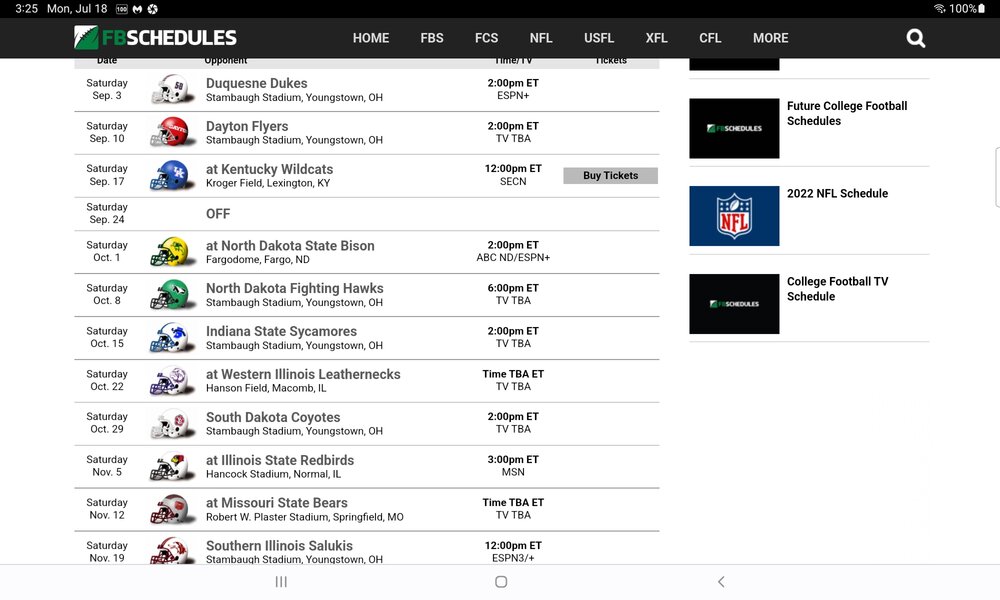Open the at Kentucky Wildcats link
Viewport: 1000px width, 600px height.
click(269, 169)
